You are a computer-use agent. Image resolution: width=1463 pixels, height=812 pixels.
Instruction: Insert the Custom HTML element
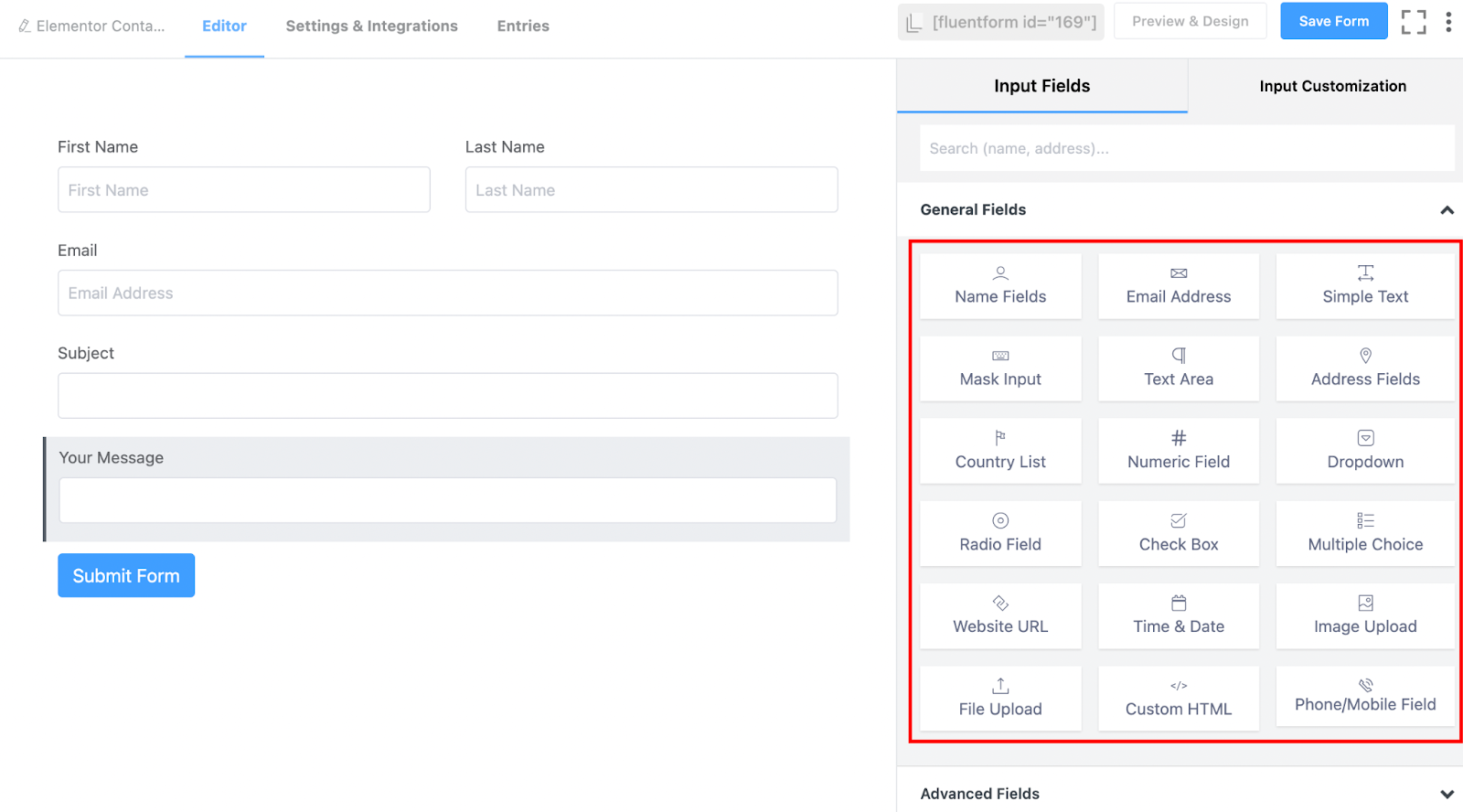tap(1179, 698)
